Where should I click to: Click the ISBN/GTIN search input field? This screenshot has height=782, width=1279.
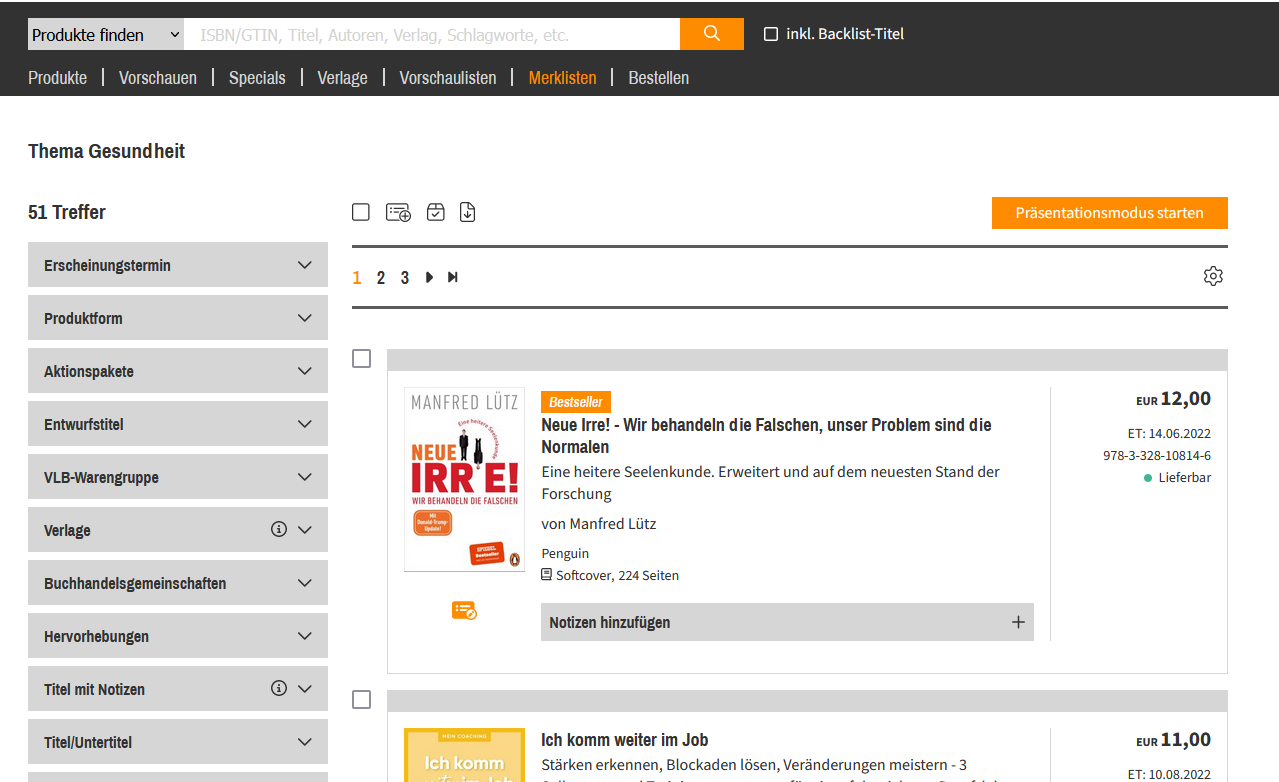(432, 34)
